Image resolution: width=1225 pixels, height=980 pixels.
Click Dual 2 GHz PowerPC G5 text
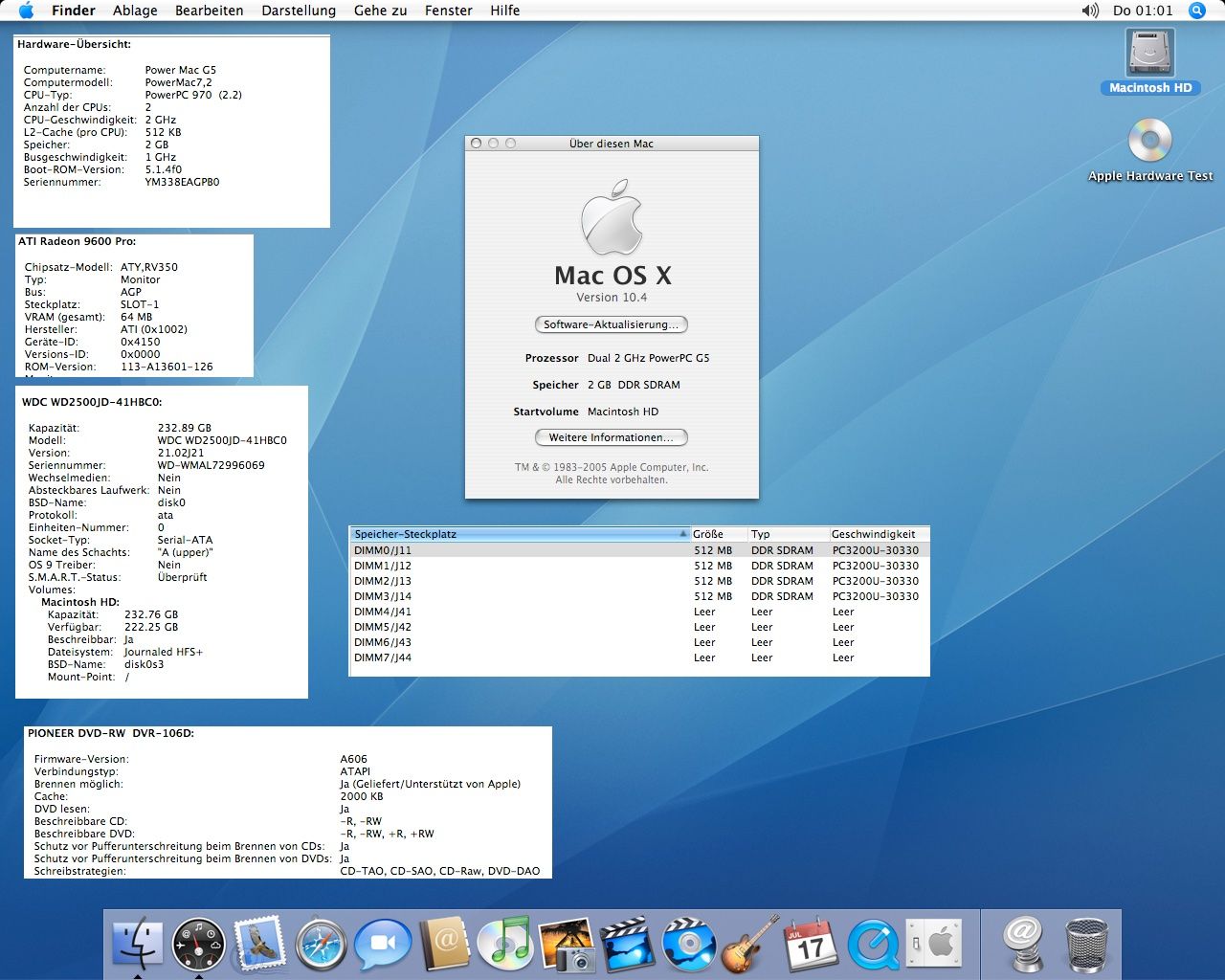click(648, 358)
